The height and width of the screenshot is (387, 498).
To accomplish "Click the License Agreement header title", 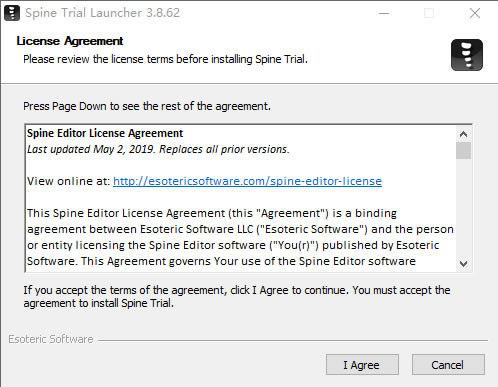I will coord(70,41).
